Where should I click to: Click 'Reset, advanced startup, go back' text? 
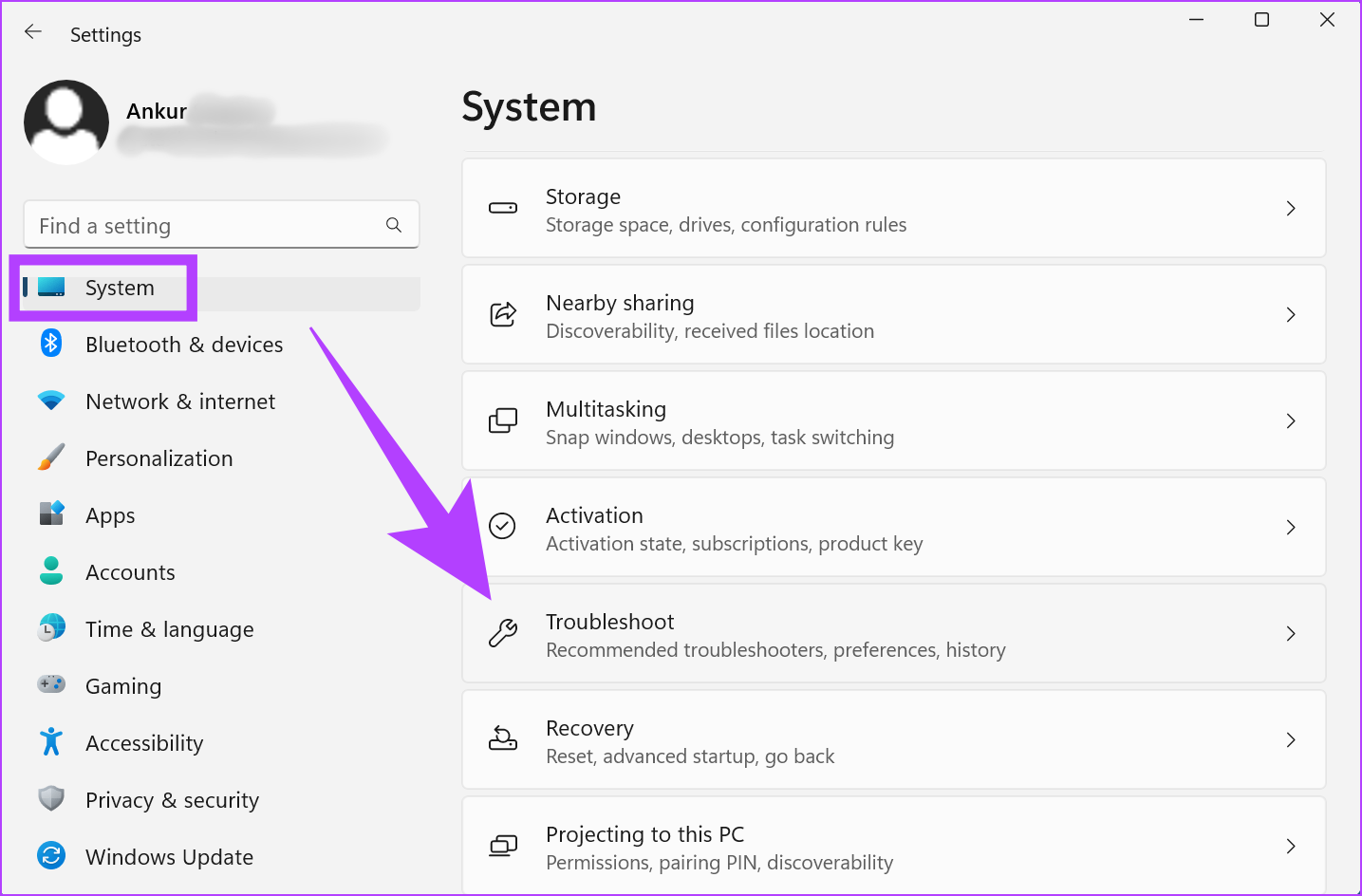click(x=690, y=756)
